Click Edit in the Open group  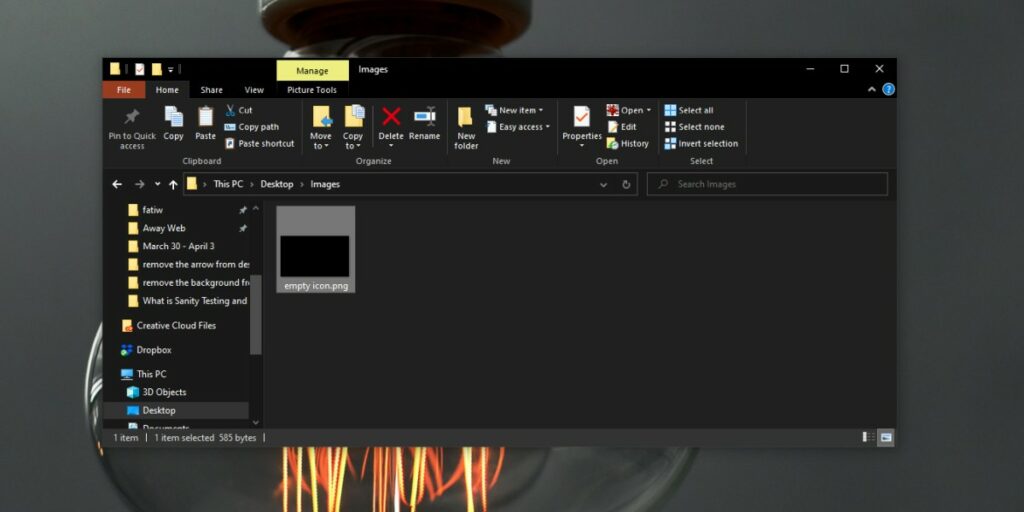(622, 127)
